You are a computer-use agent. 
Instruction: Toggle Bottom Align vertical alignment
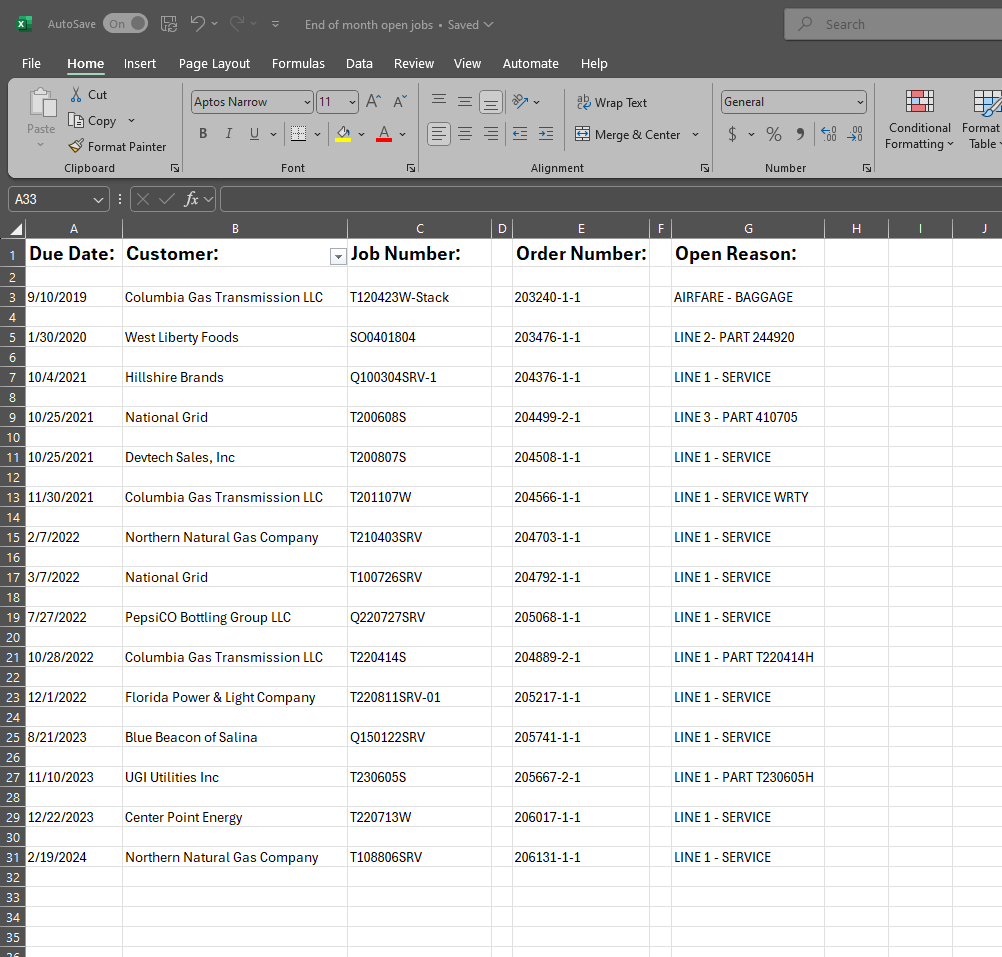491,102
